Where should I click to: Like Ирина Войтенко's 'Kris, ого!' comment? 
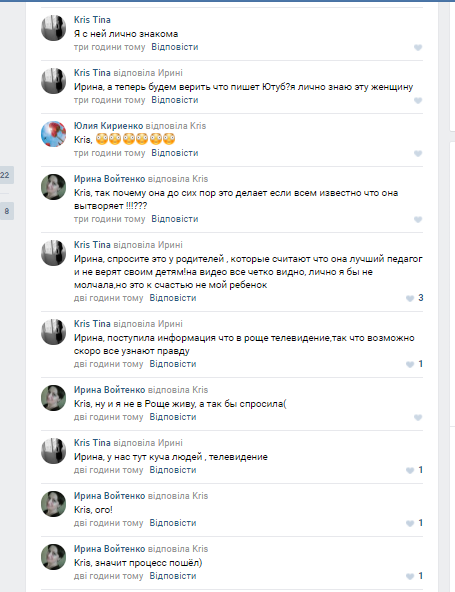click(414, 523)
